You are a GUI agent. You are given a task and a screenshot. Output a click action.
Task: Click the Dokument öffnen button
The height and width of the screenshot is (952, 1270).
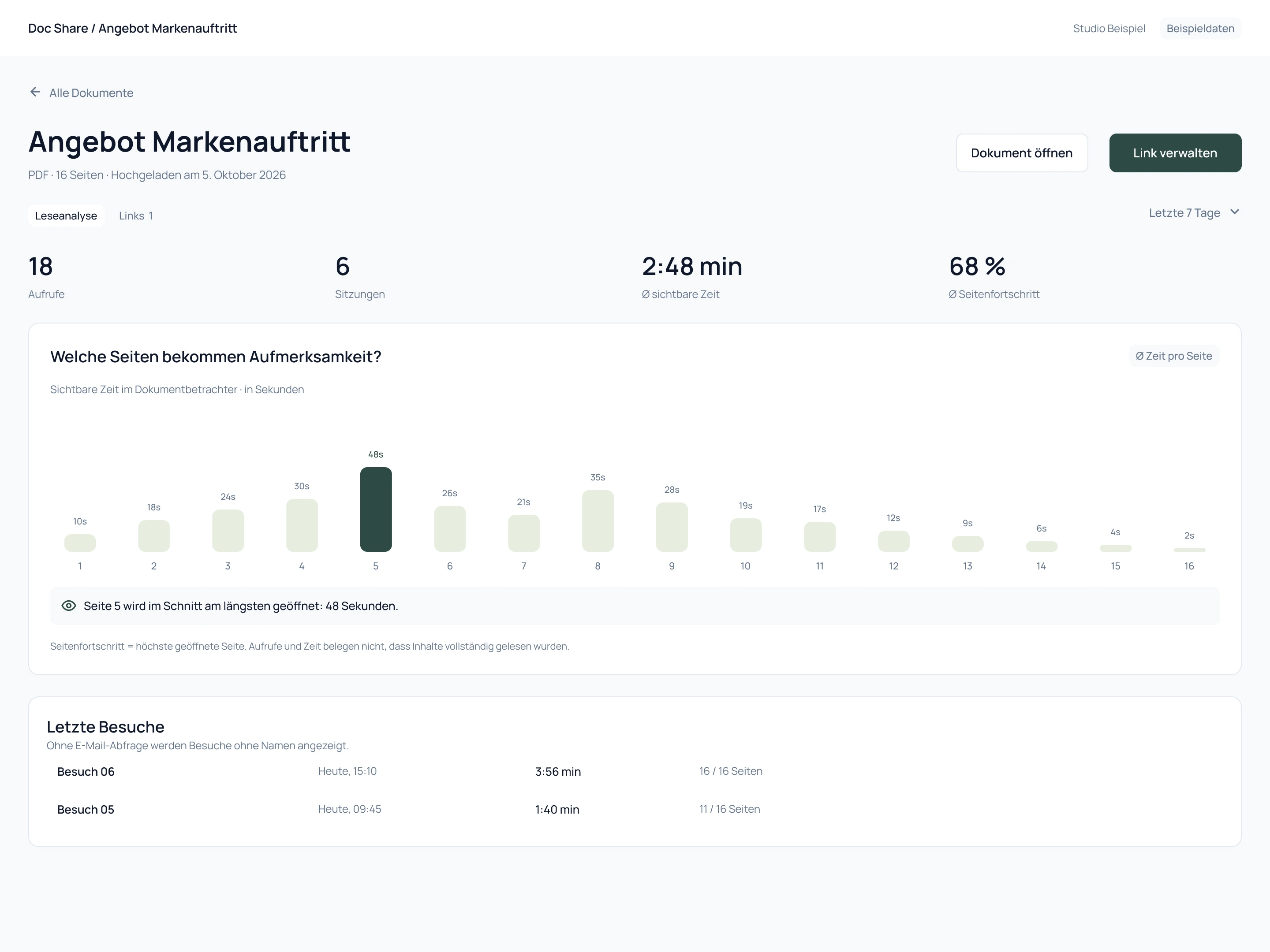point(1021,152)
